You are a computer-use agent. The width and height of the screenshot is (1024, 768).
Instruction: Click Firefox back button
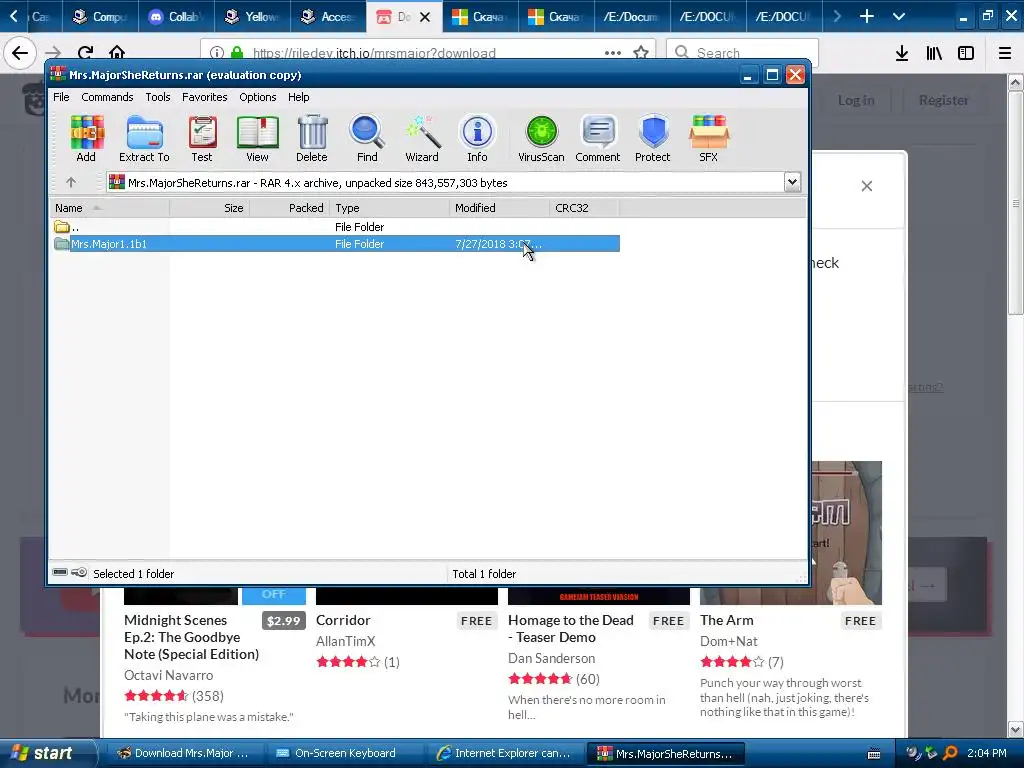click(x=20, y=53)
